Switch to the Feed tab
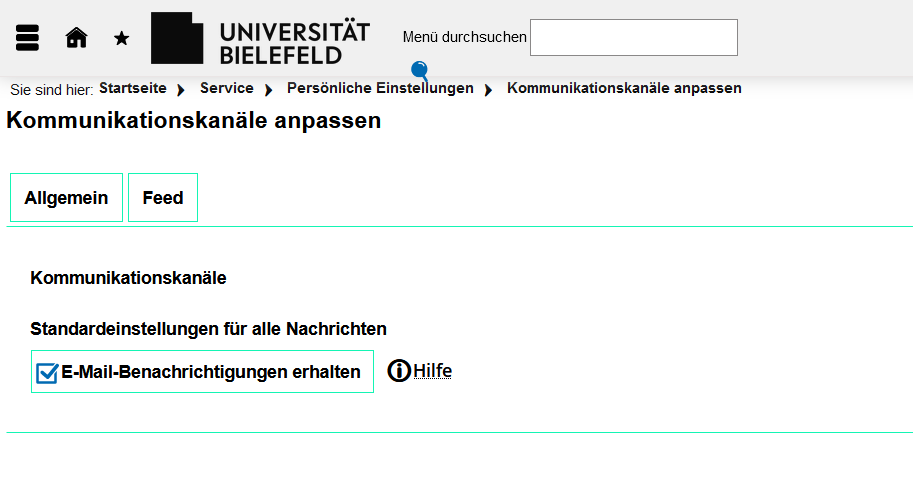Screen dimensions: 913x497 (163, 197)
